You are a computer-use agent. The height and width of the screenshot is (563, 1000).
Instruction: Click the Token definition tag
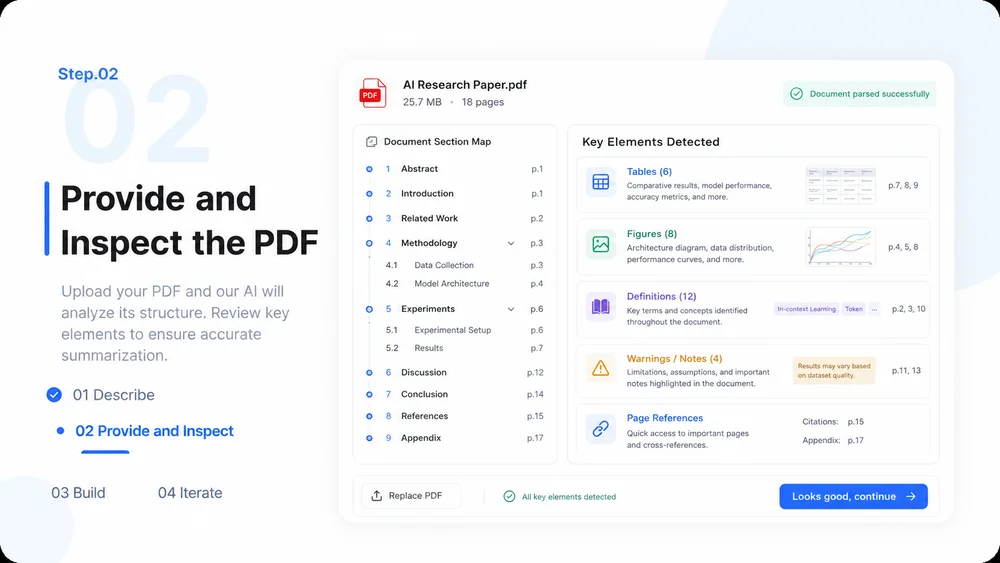click(x=854, y=309)
